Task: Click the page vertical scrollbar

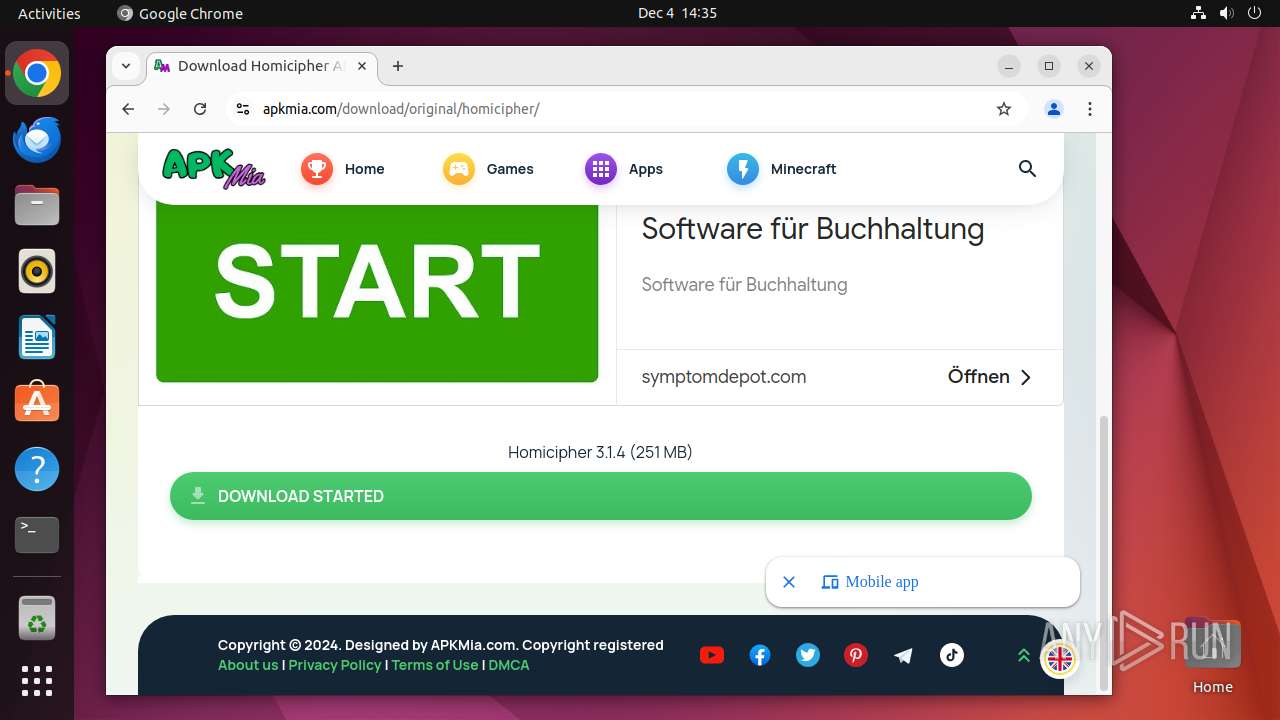Action: click(1104, 553)
